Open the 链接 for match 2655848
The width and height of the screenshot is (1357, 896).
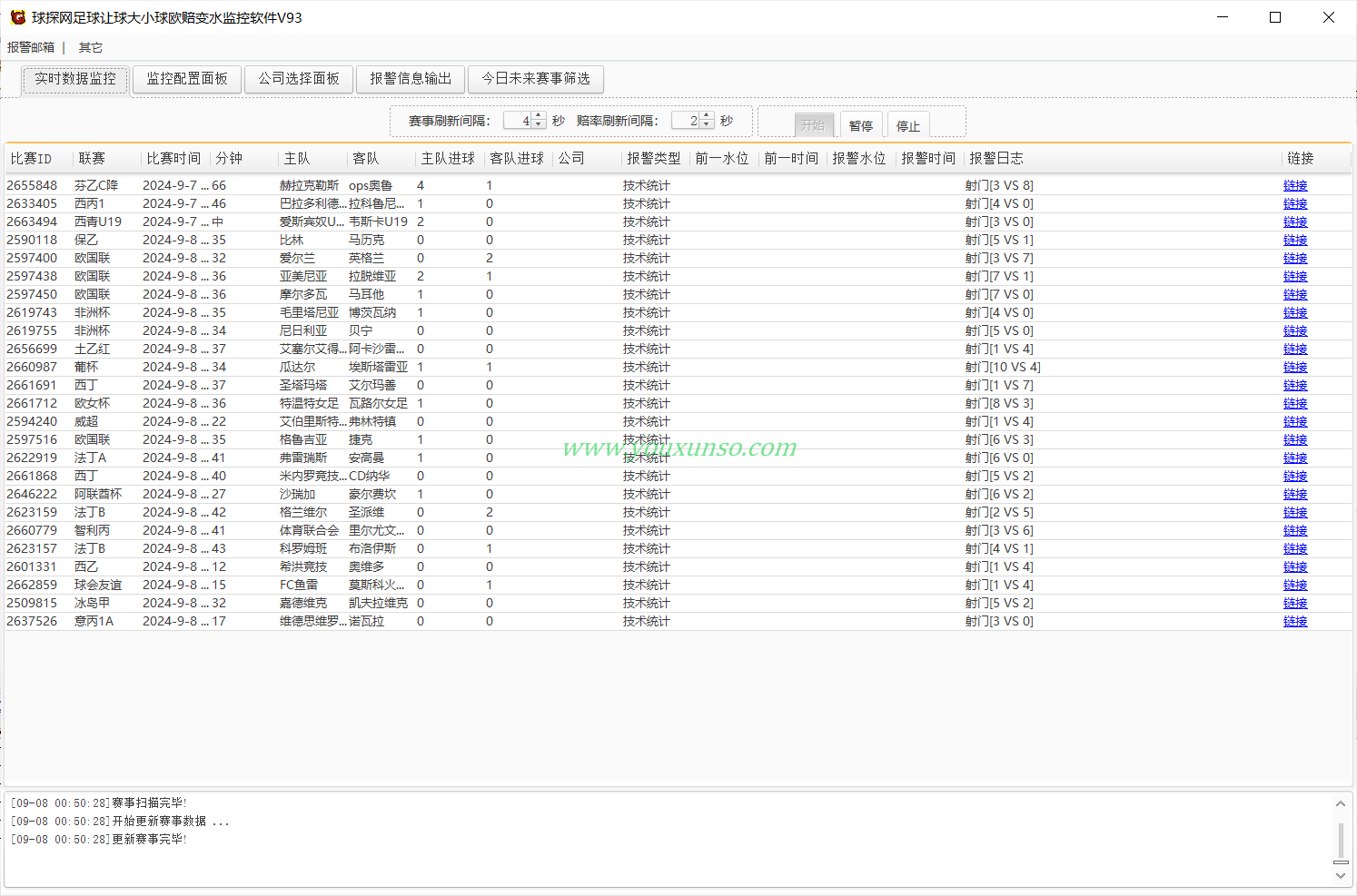coord(1295,186)
